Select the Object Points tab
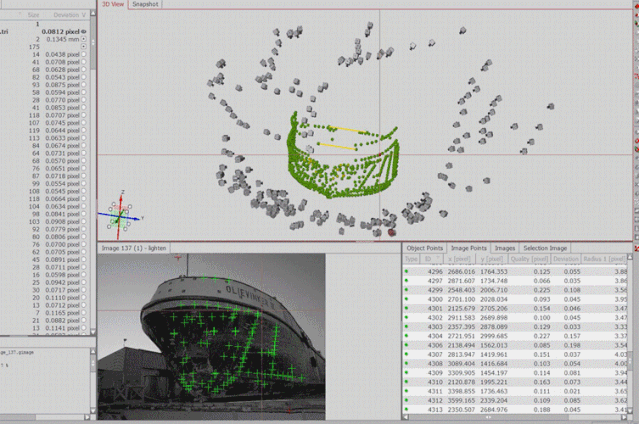Screen dimensions: 639x424 424,247
